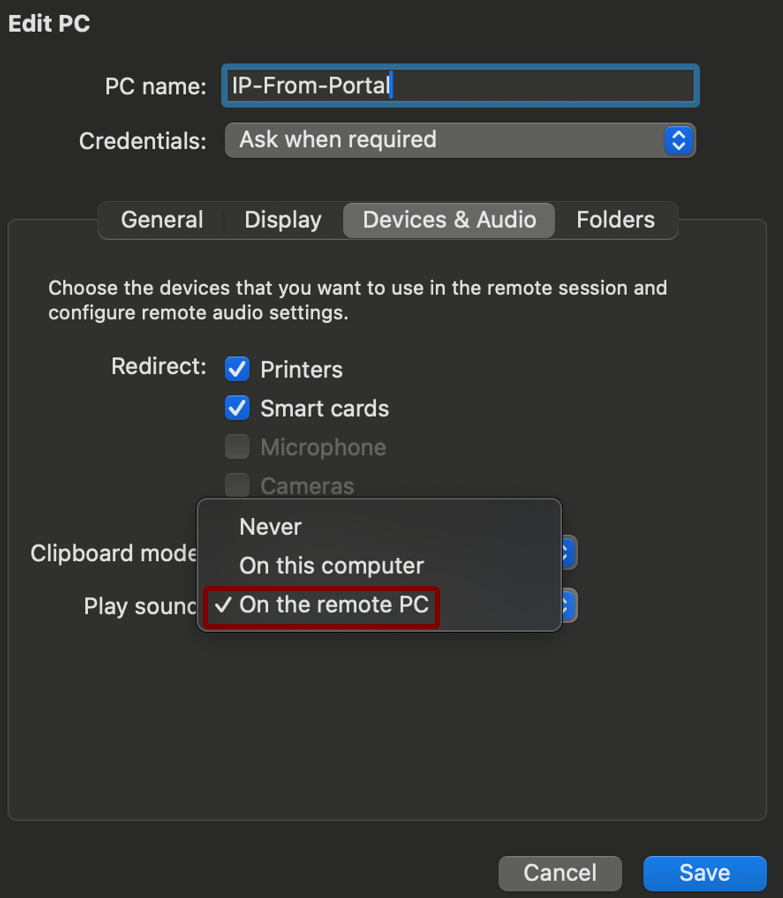This screenshot has width=783, height=898.
Task: Click into the PC name text field
Action: (460, 86)
